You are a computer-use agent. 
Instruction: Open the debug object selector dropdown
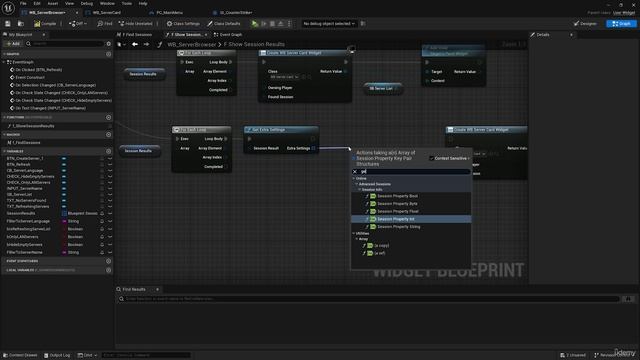click(329, 24)
